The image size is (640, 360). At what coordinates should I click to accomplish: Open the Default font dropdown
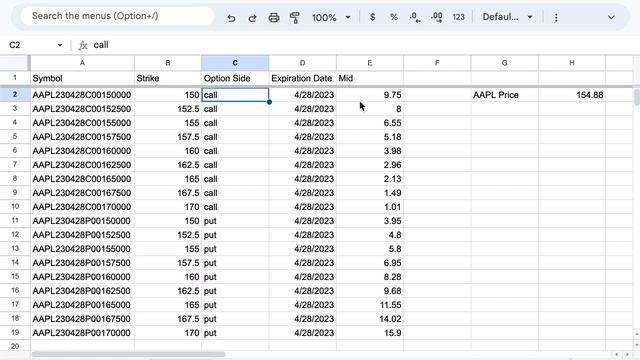[507, 17]
